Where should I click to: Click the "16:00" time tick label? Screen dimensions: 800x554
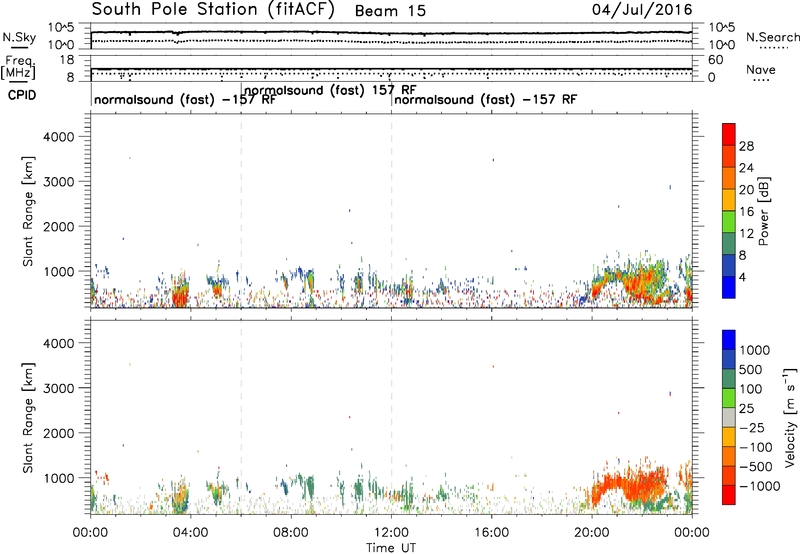(492, 533)
